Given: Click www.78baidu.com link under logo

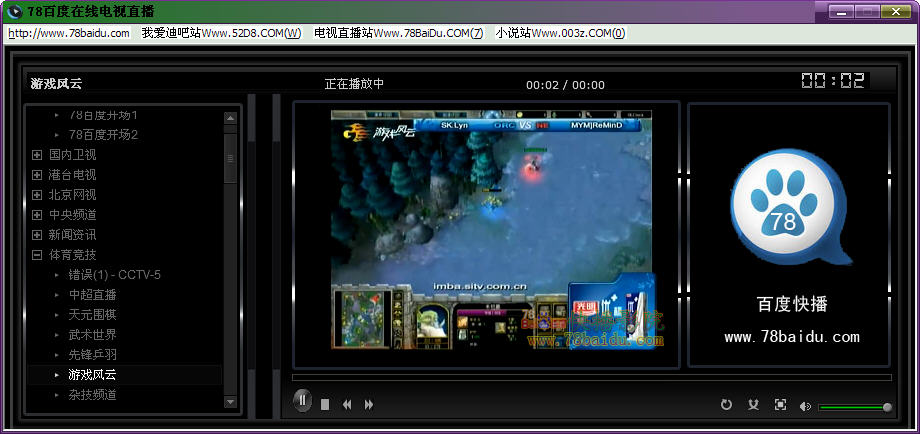Looking at the screenshot, I should pyautogui.click(x=792, y=337).
